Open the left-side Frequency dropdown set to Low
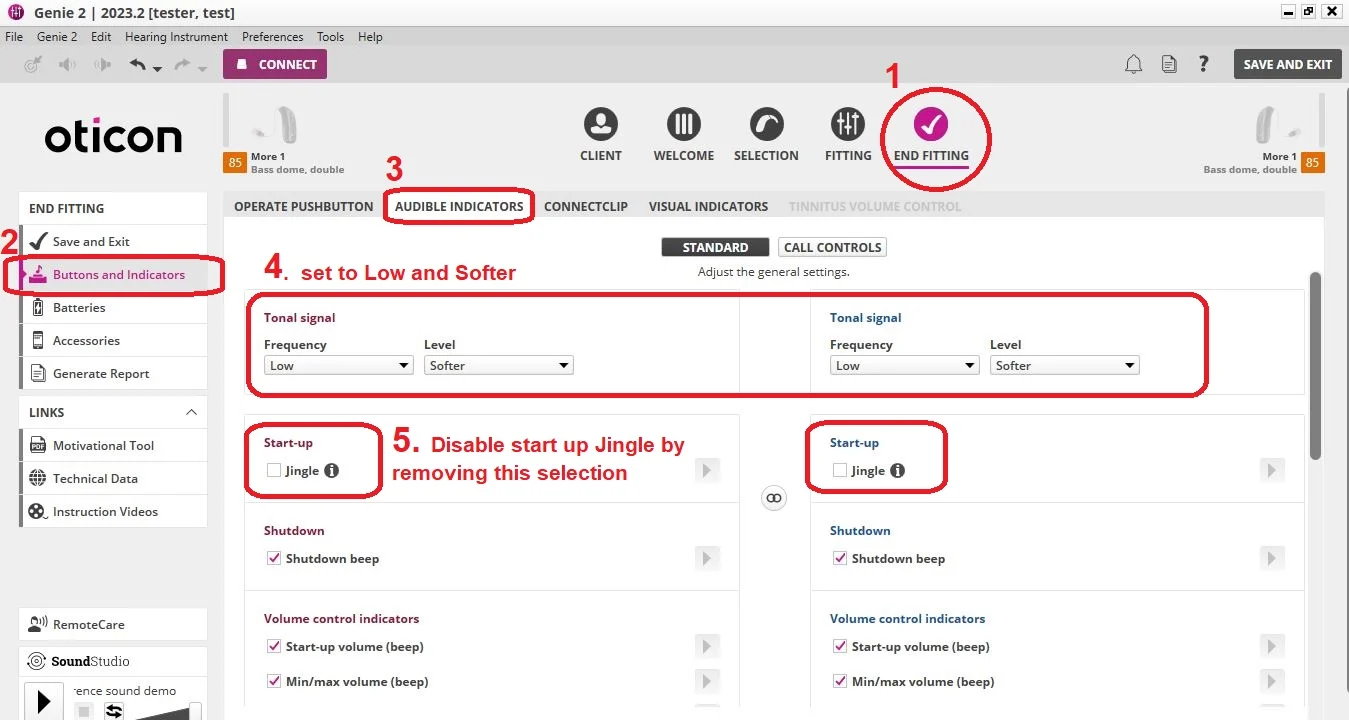The width and height of the screenshot is (1349, 720). 339,366
